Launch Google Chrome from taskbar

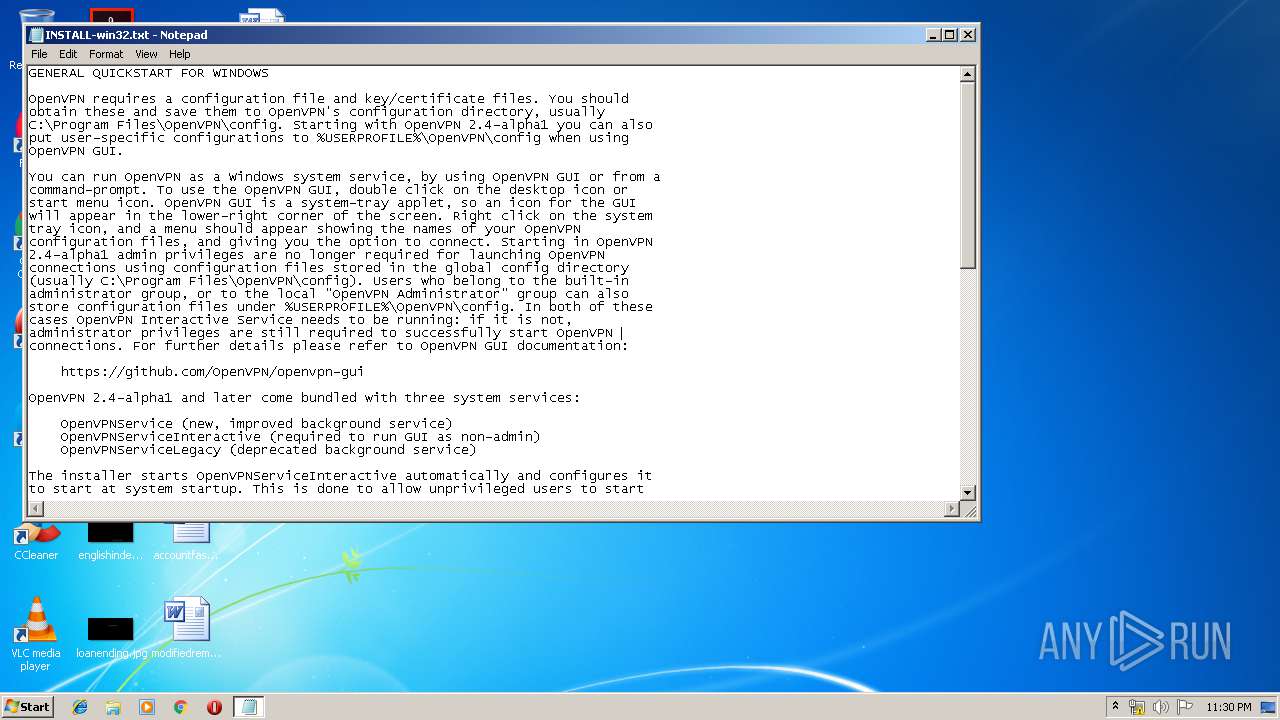[180, 707]
